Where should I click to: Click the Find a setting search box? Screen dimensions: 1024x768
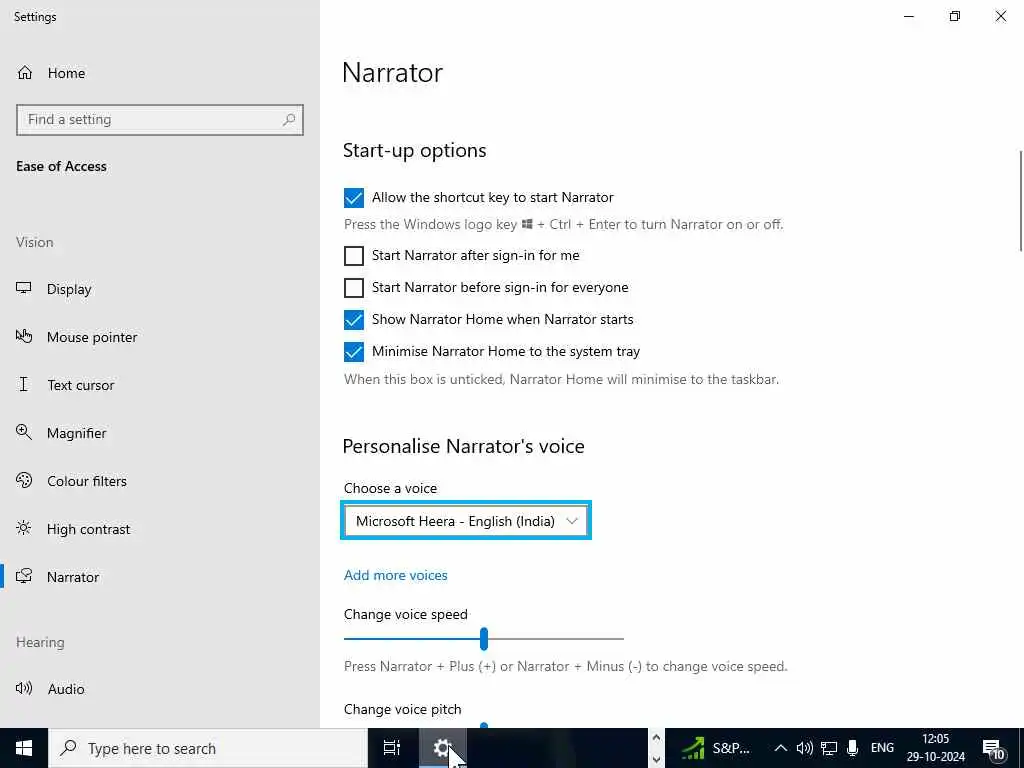click(160, 120)
